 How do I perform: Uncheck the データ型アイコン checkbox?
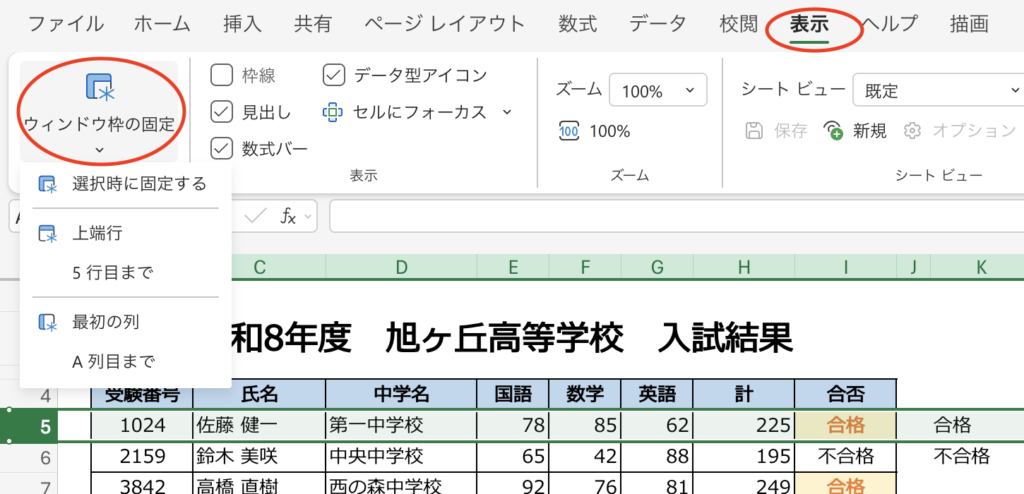coord(334,75)
